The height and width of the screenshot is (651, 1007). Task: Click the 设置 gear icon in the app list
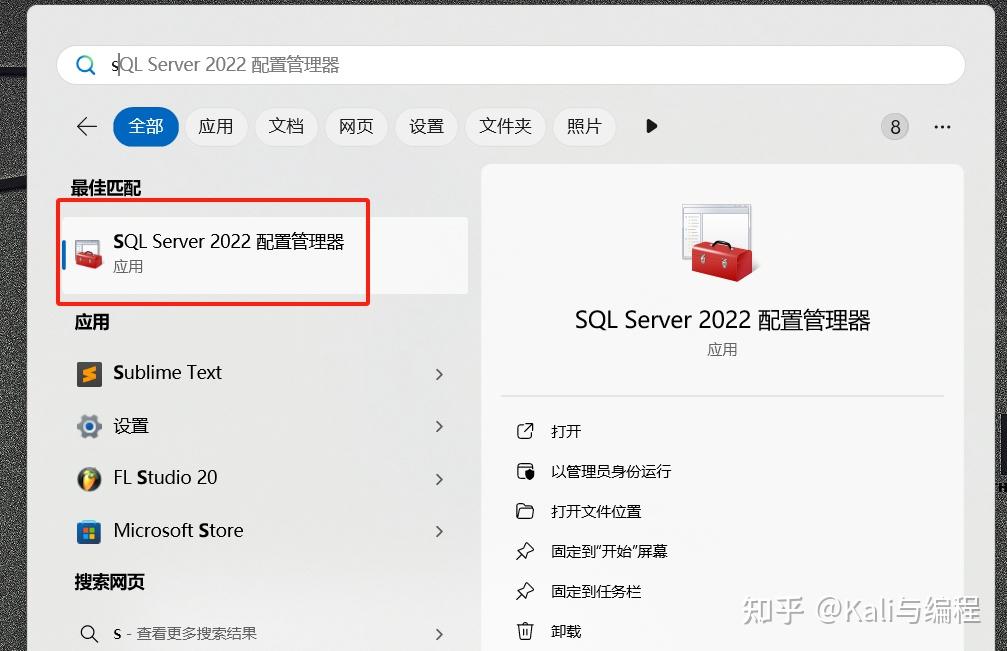pyautogui.click(x=89, y=425)
